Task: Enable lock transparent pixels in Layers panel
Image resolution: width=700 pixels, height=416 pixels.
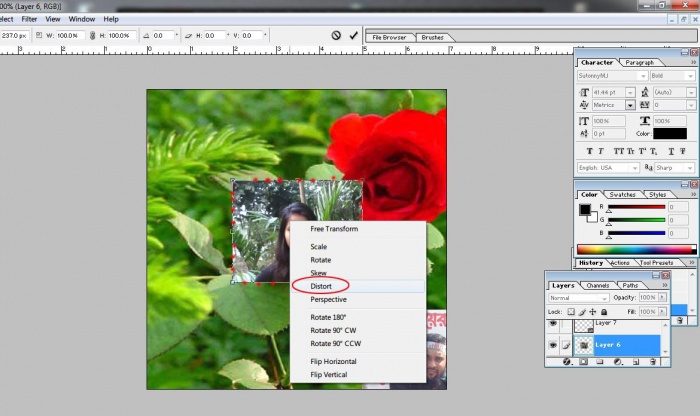Action: pyautogui.click(x=573, y=312)
